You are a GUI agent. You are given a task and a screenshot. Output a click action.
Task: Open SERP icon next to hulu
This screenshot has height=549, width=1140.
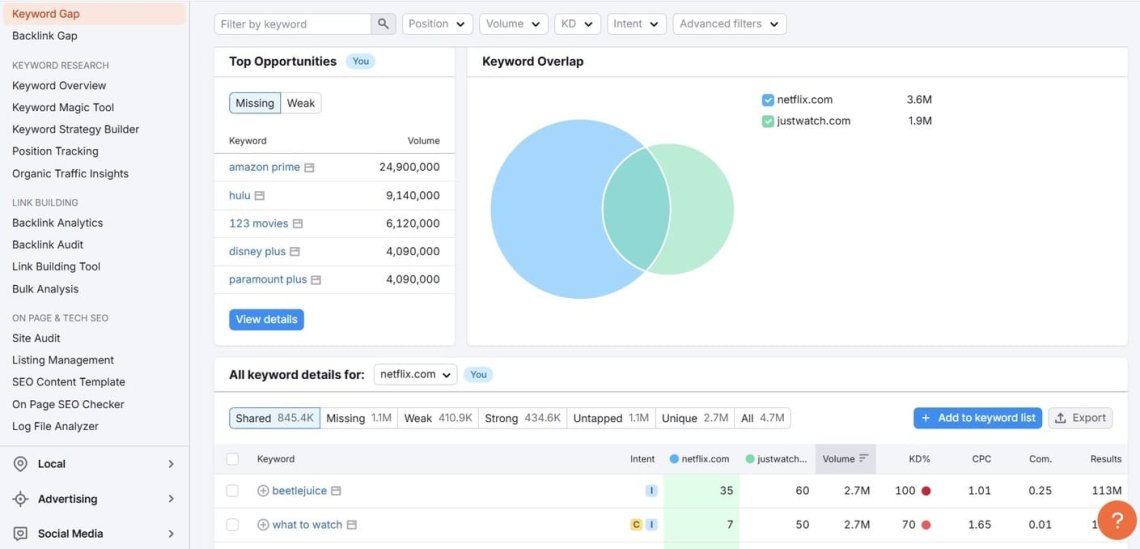[260, 196]
